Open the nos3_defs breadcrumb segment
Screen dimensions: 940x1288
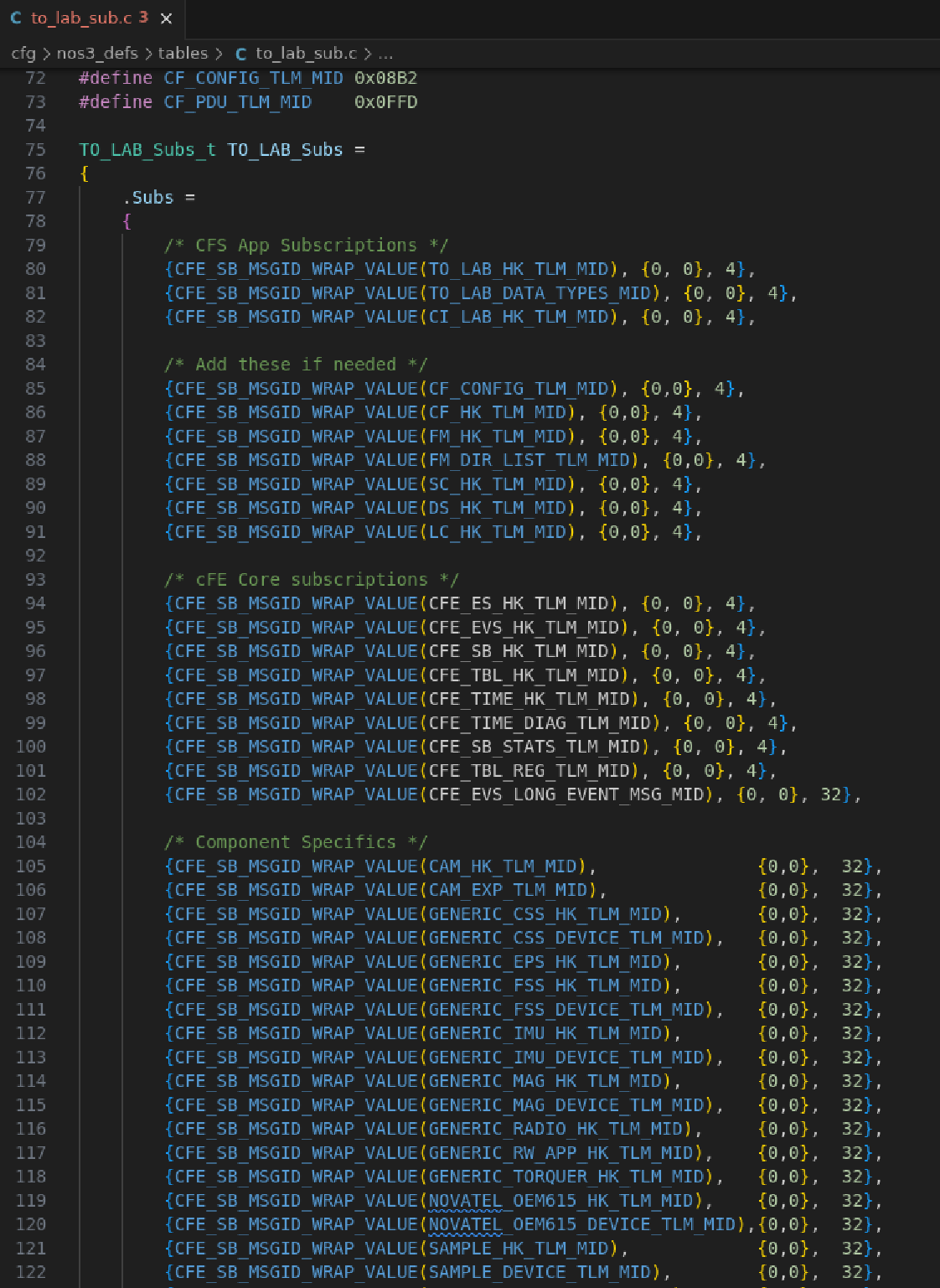[97, 54]
